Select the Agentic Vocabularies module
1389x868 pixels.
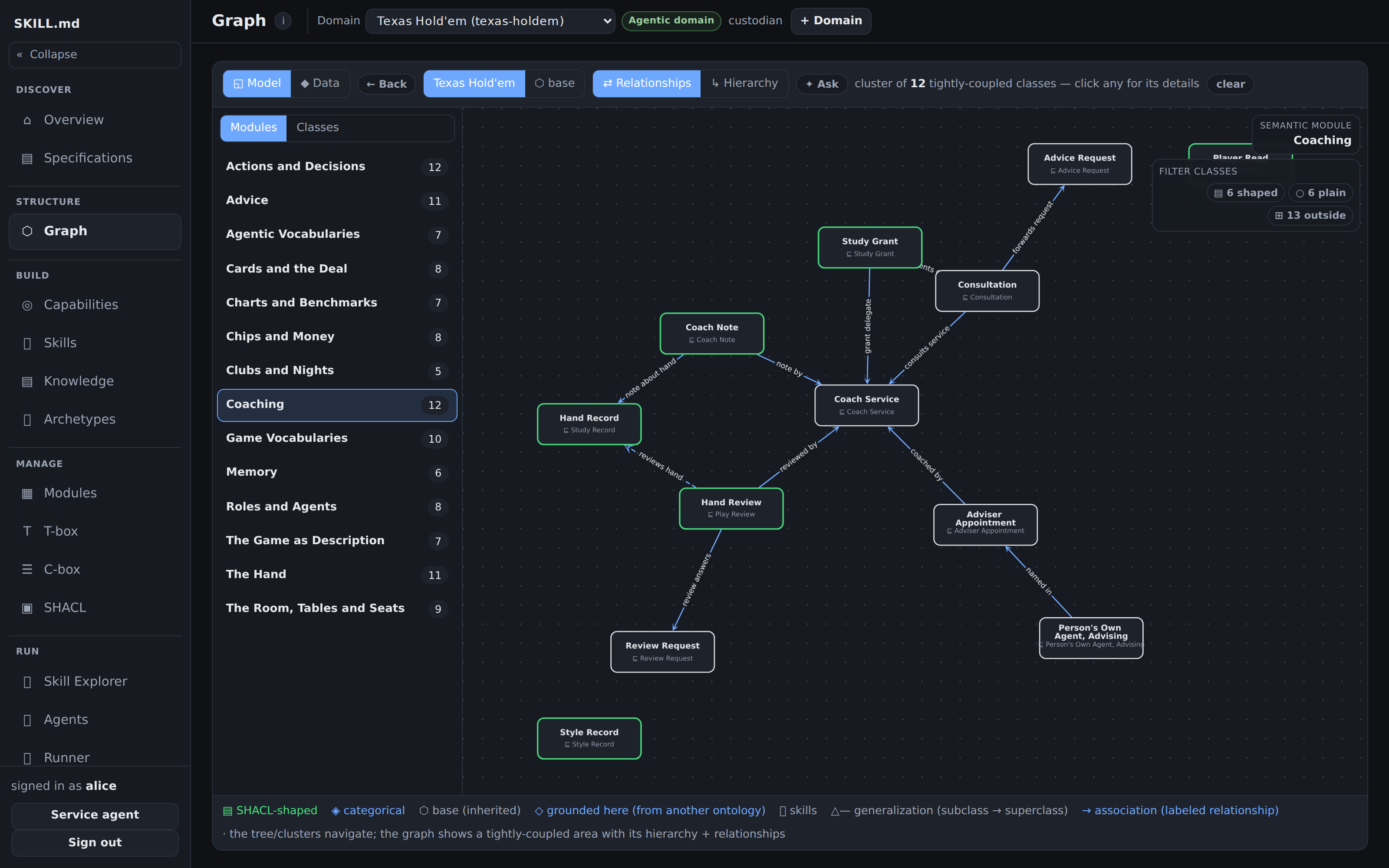click(337, 234)
